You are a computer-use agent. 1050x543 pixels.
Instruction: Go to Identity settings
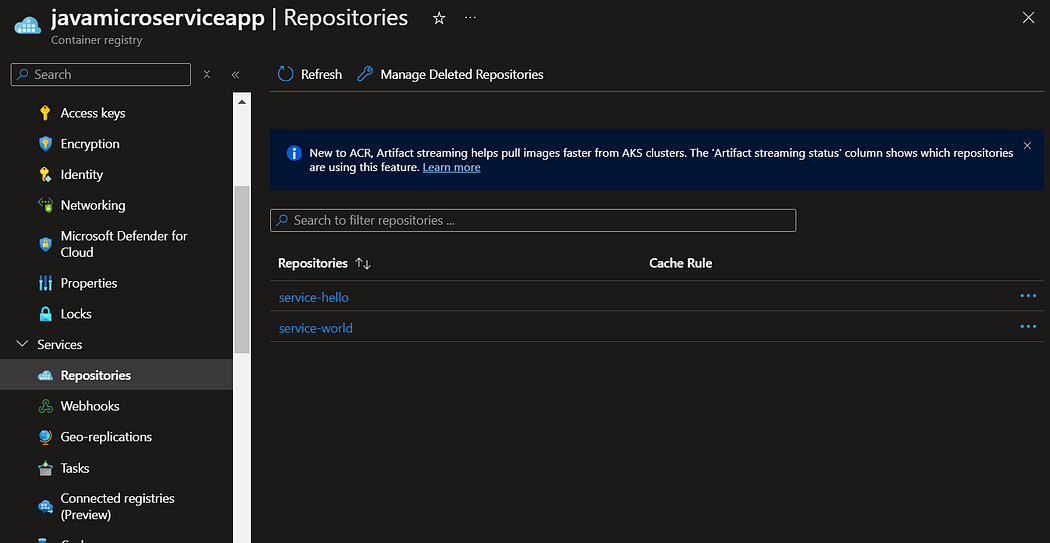pyautogui.click(x=82, y=175)
